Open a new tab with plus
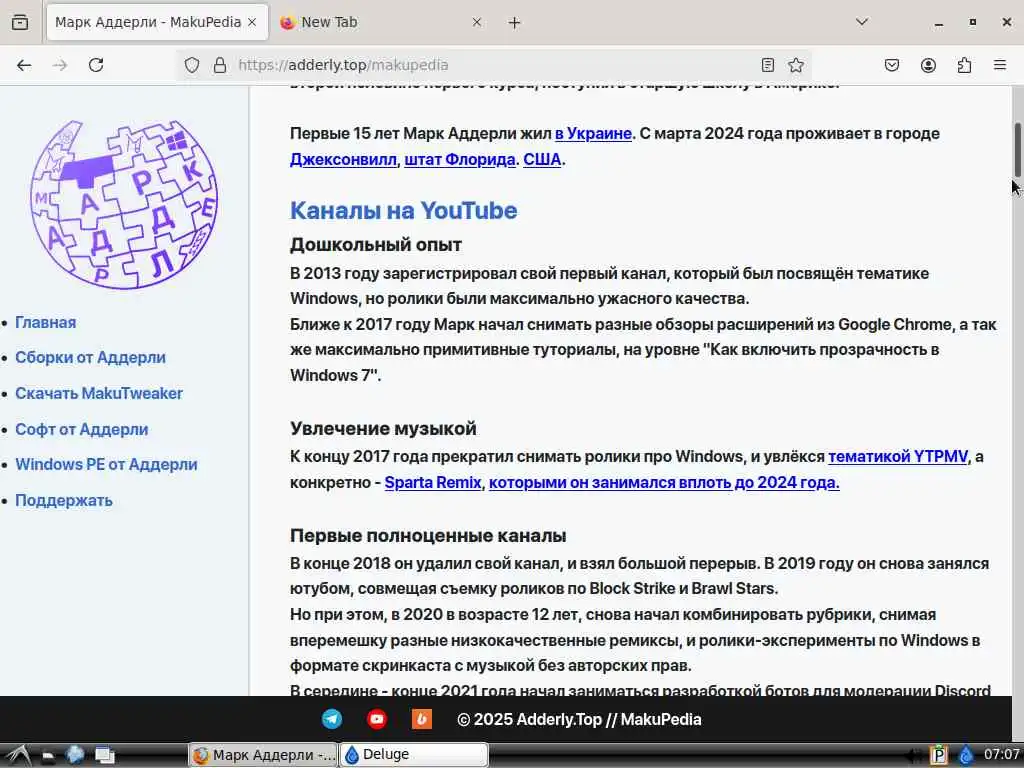 [x=515, y=22]
